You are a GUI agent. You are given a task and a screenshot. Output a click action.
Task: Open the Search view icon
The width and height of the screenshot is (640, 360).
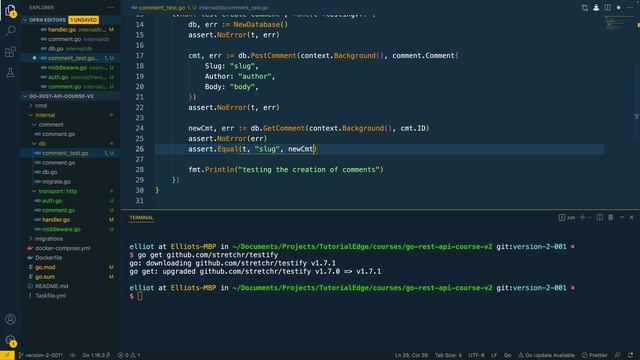tap(10, 31)
